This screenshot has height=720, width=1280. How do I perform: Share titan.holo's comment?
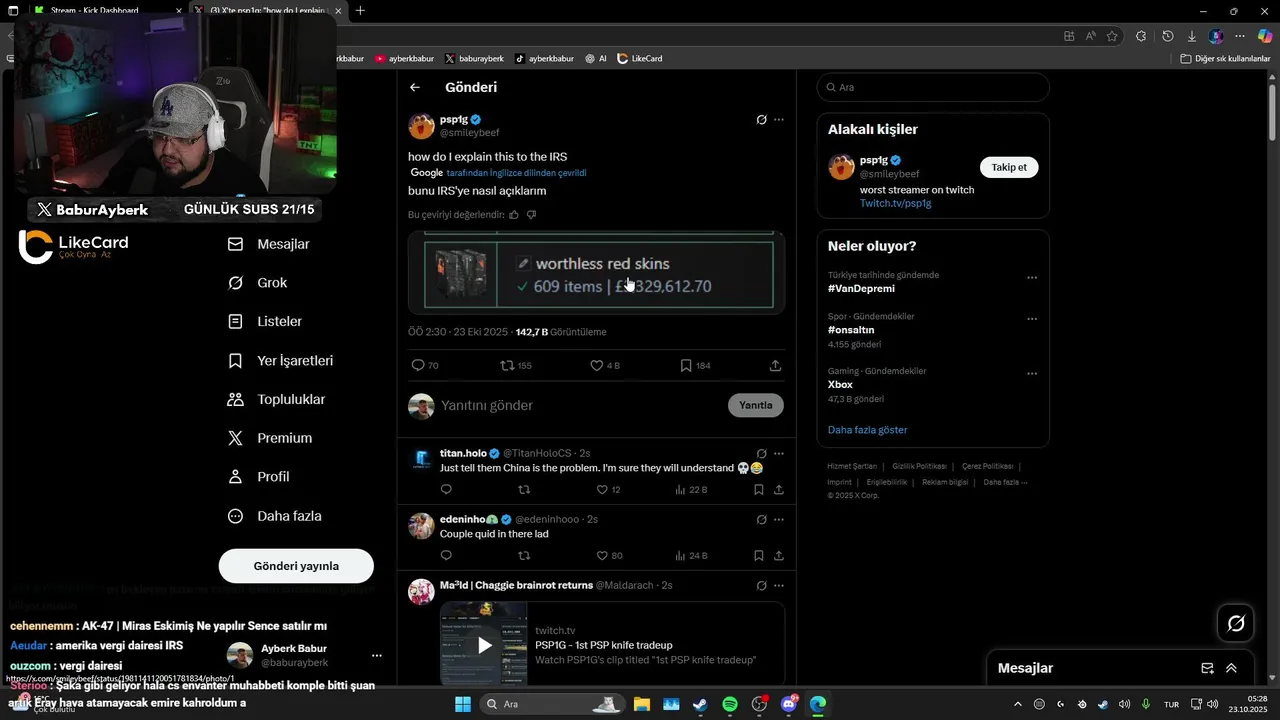[x=778, y=490]
